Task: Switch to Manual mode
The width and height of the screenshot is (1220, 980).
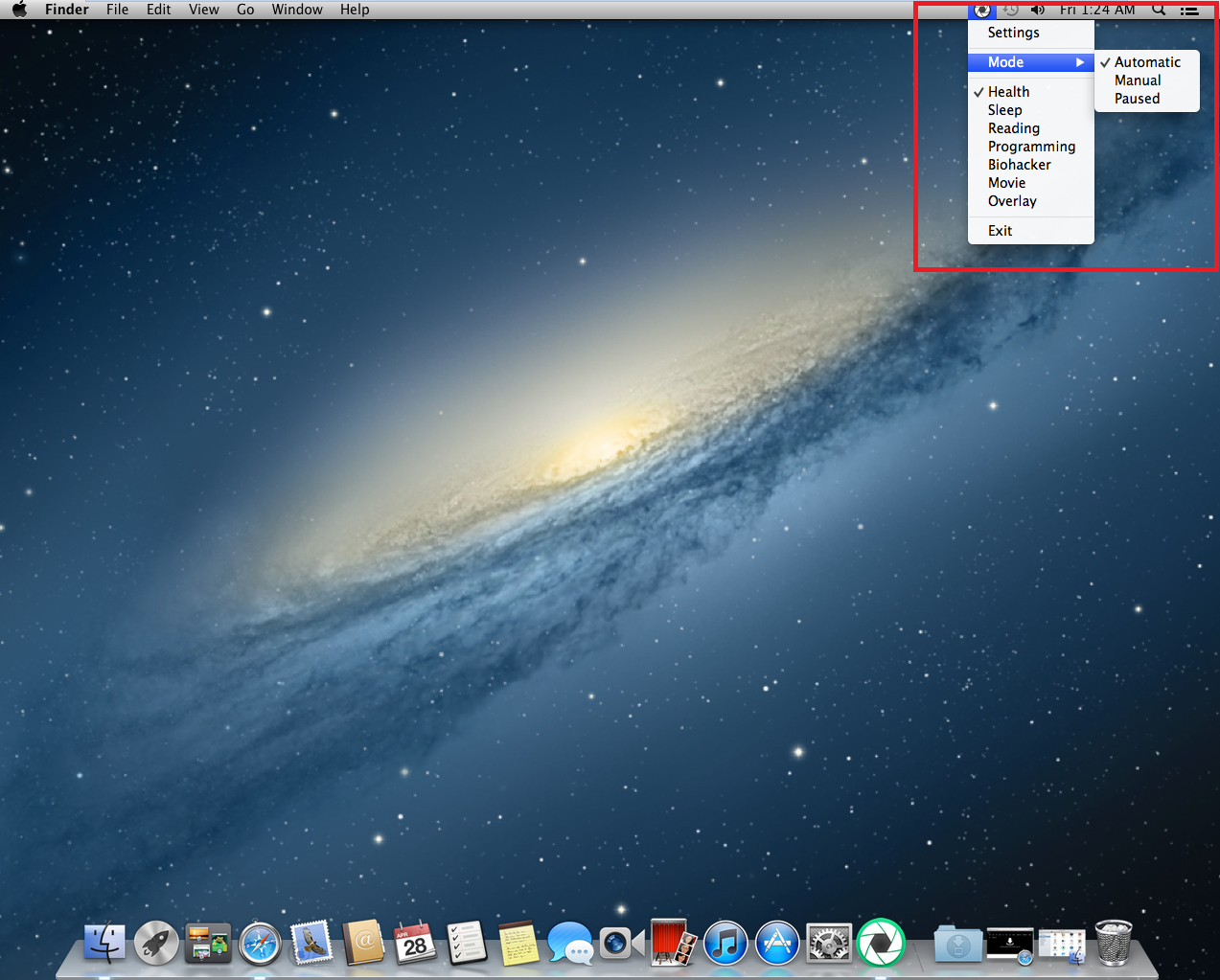Action: [x=1147, y=80]
